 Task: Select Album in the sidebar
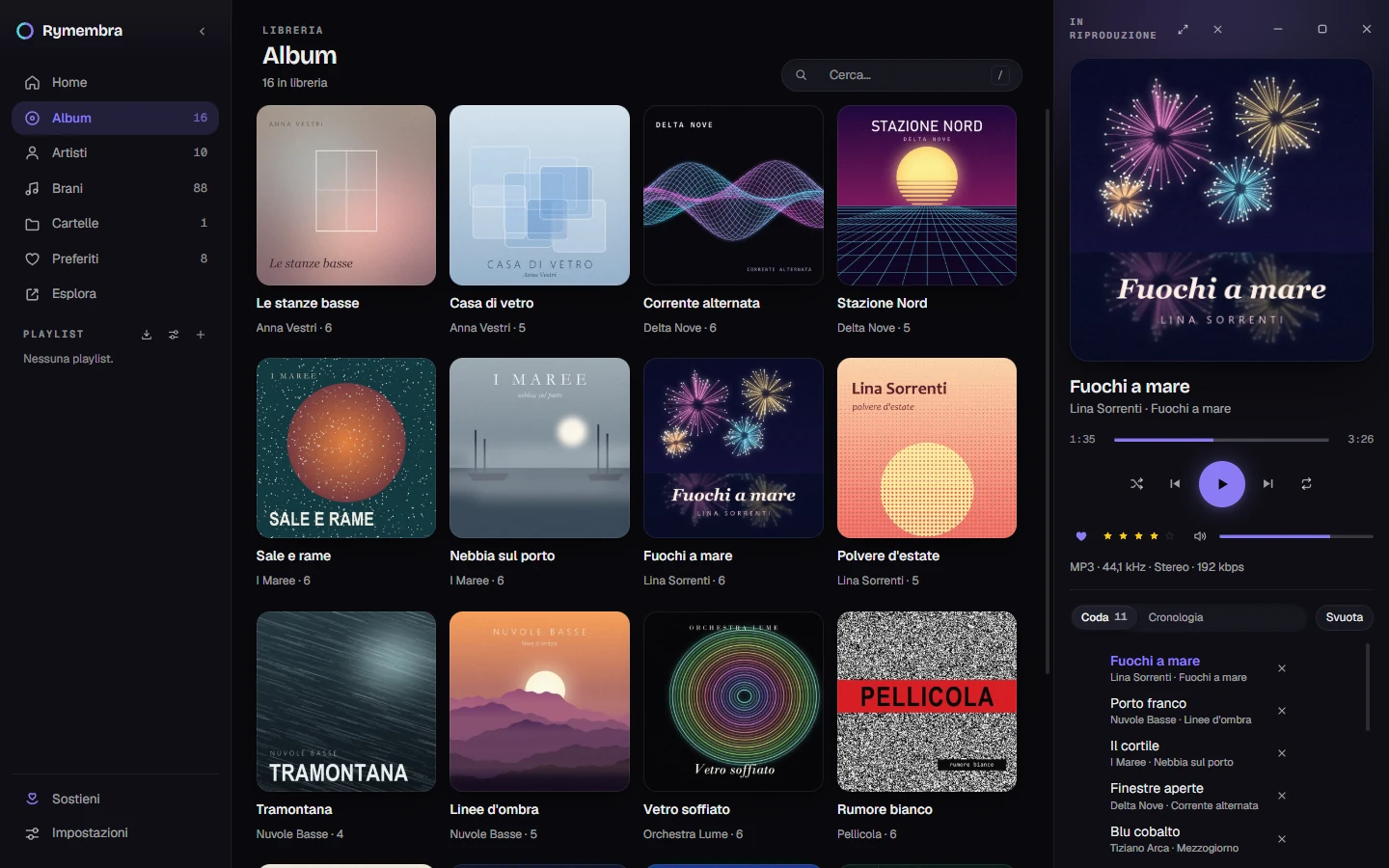(115, 118)
